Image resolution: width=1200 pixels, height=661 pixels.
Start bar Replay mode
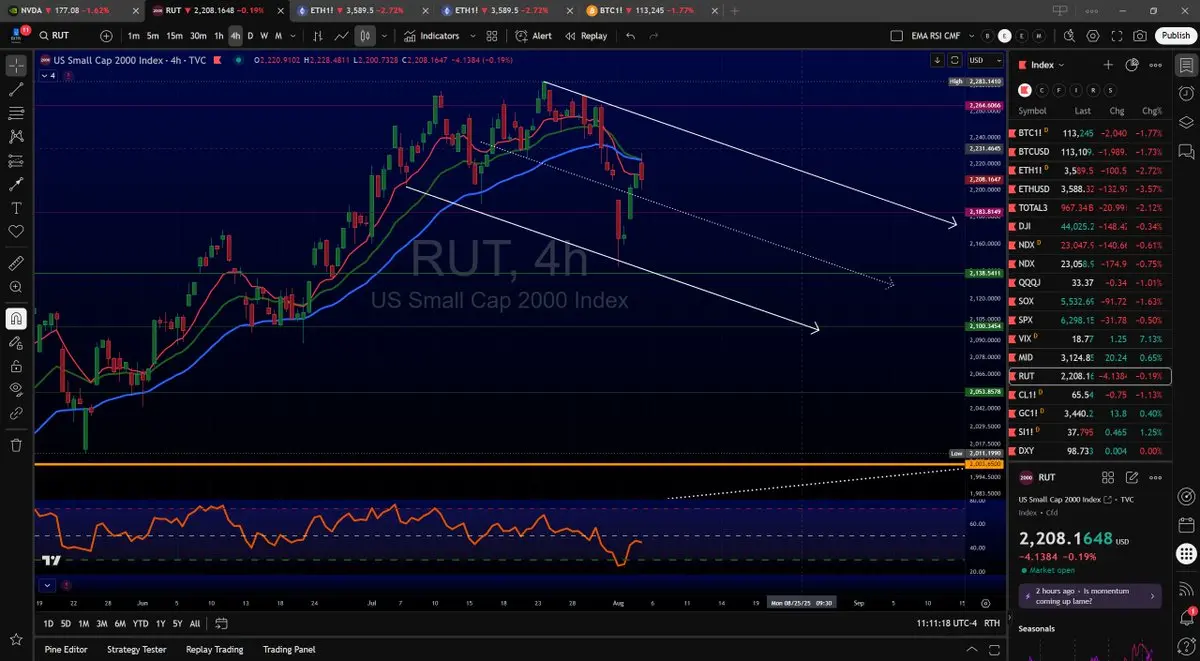point(586,35)
